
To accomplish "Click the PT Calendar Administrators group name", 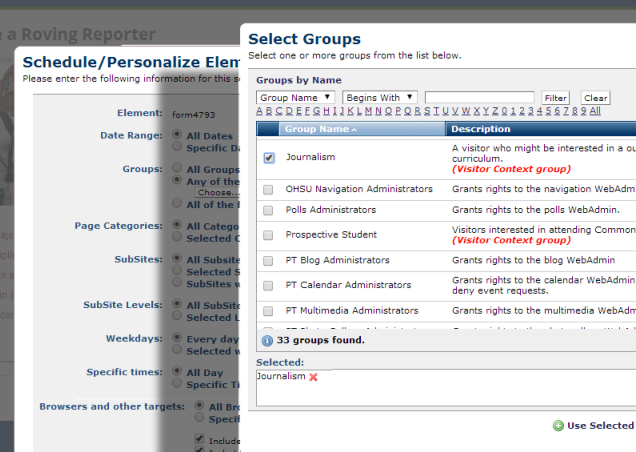I will click(348, 285).
